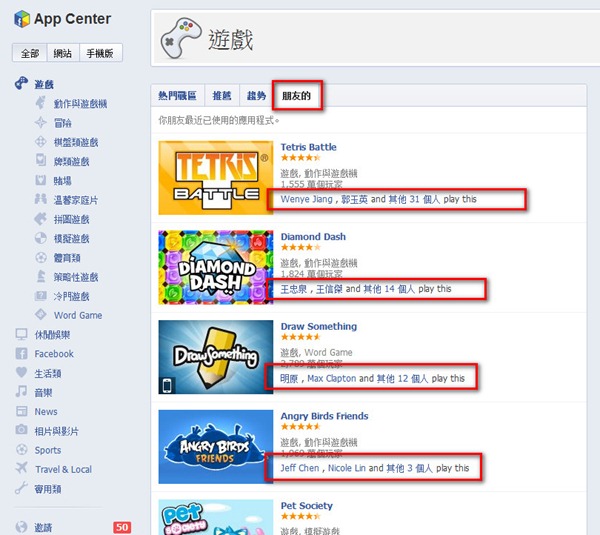Choose the Sports soccer ball icon

tap(21, 449)
